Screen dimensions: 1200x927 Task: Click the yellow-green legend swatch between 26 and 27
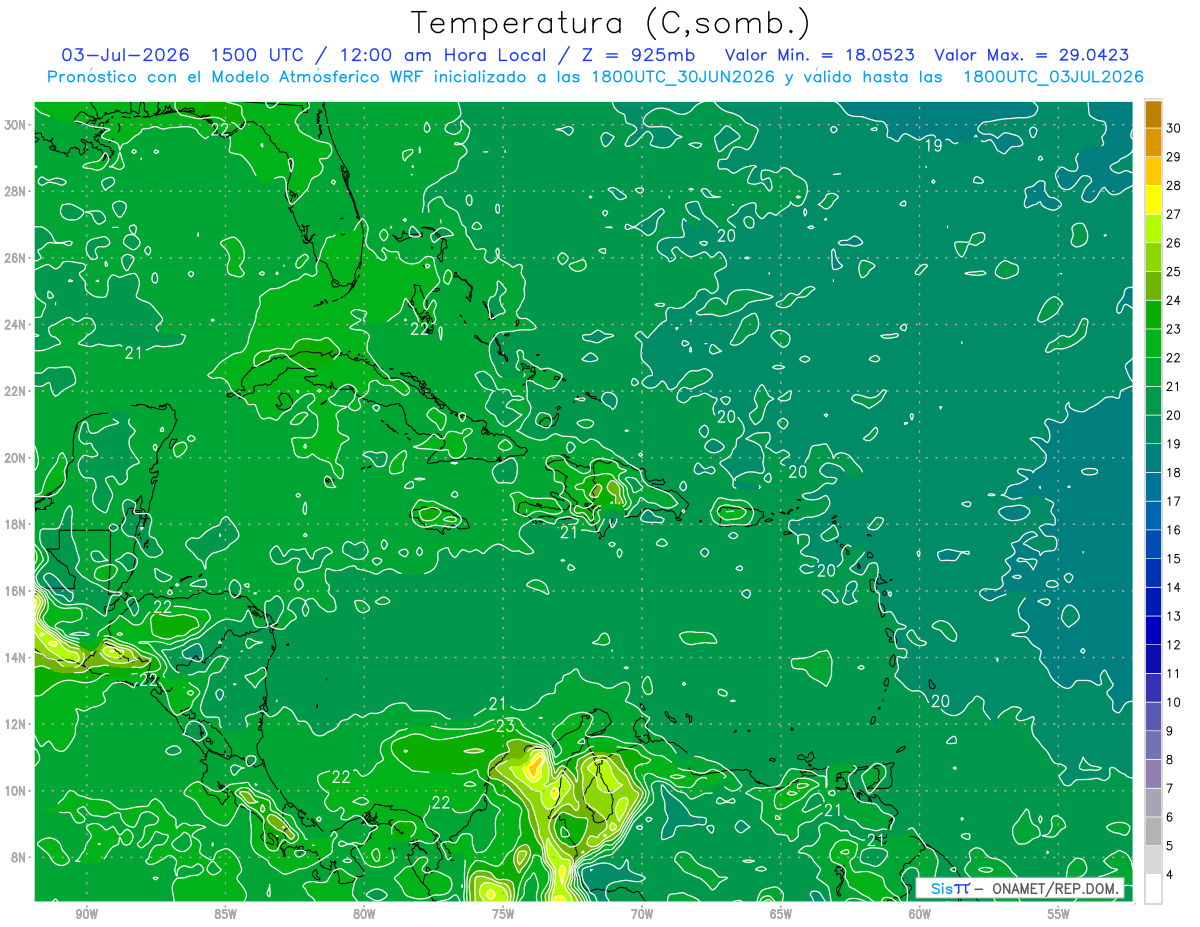(1153, 228)
